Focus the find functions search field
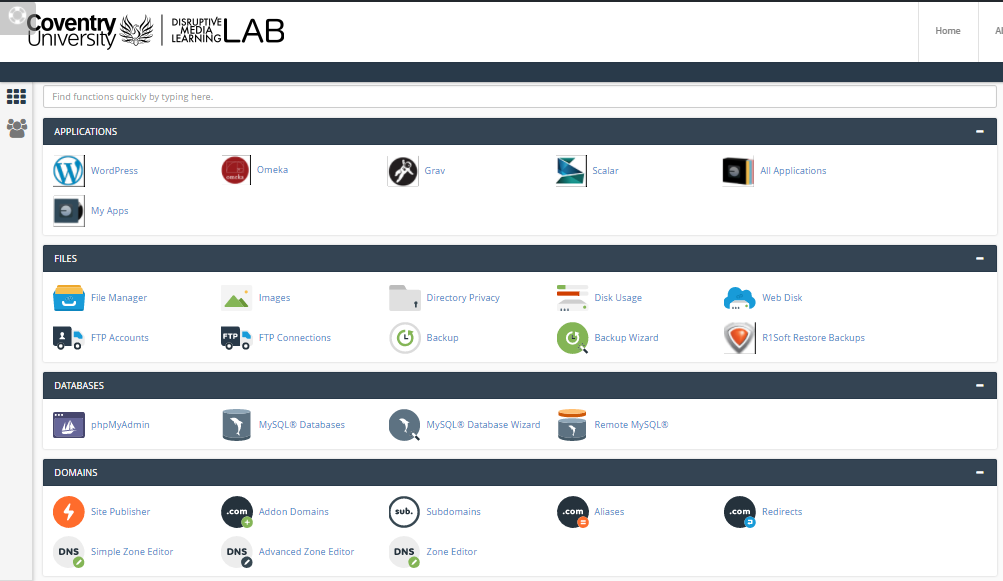The image size is (1003, 581). (519, 97)
